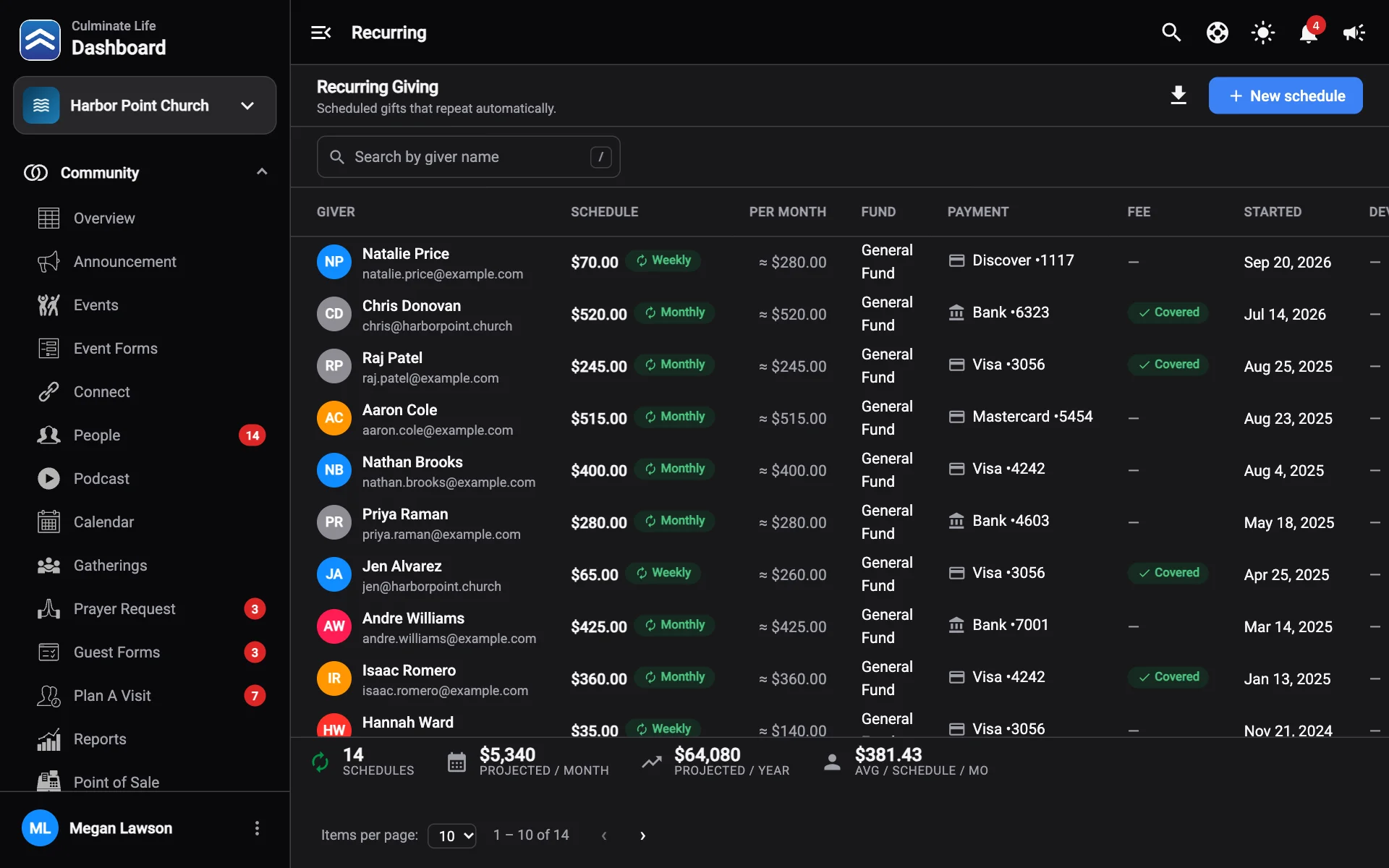1389x868 pixels.
Task: Click Chris Donovan's CD avatar
Action: click(x=334, y=314)
